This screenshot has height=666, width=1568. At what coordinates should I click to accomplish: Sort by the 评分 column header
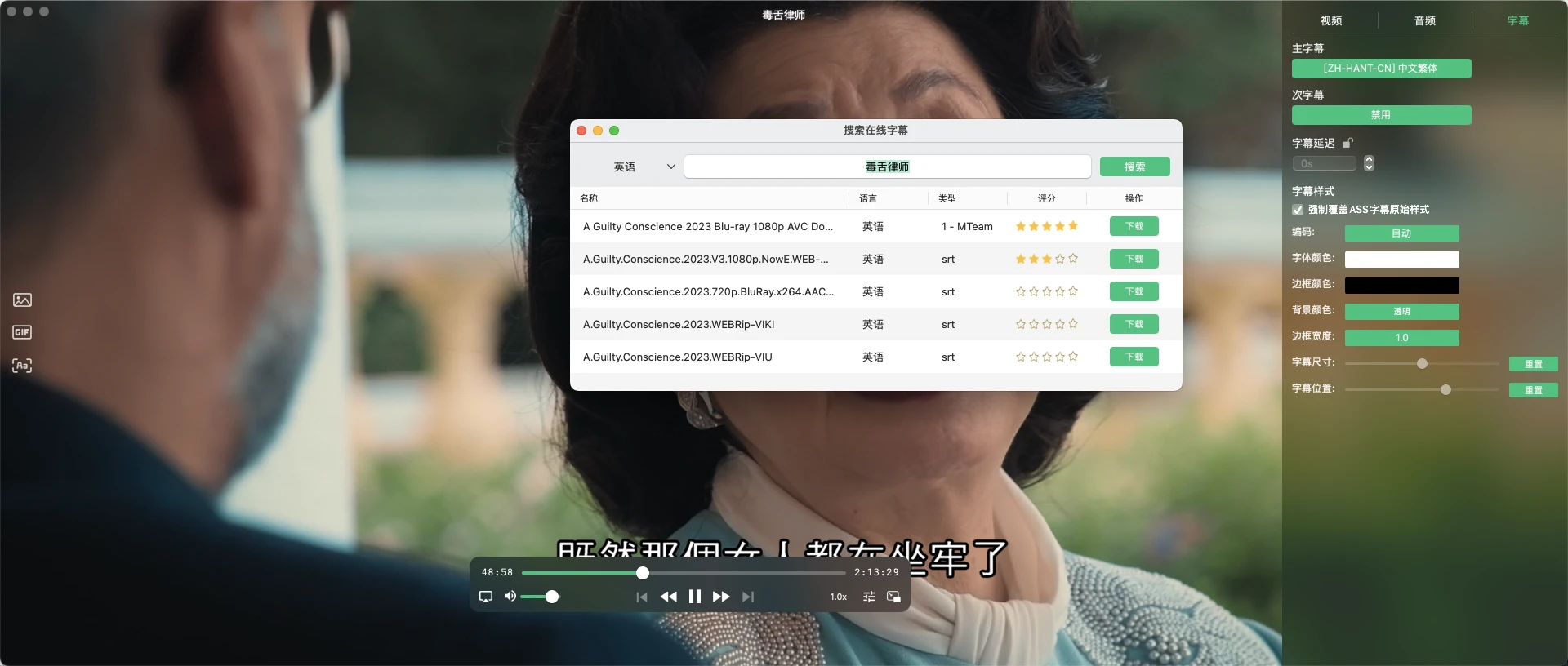click(x=1047, y=198)
